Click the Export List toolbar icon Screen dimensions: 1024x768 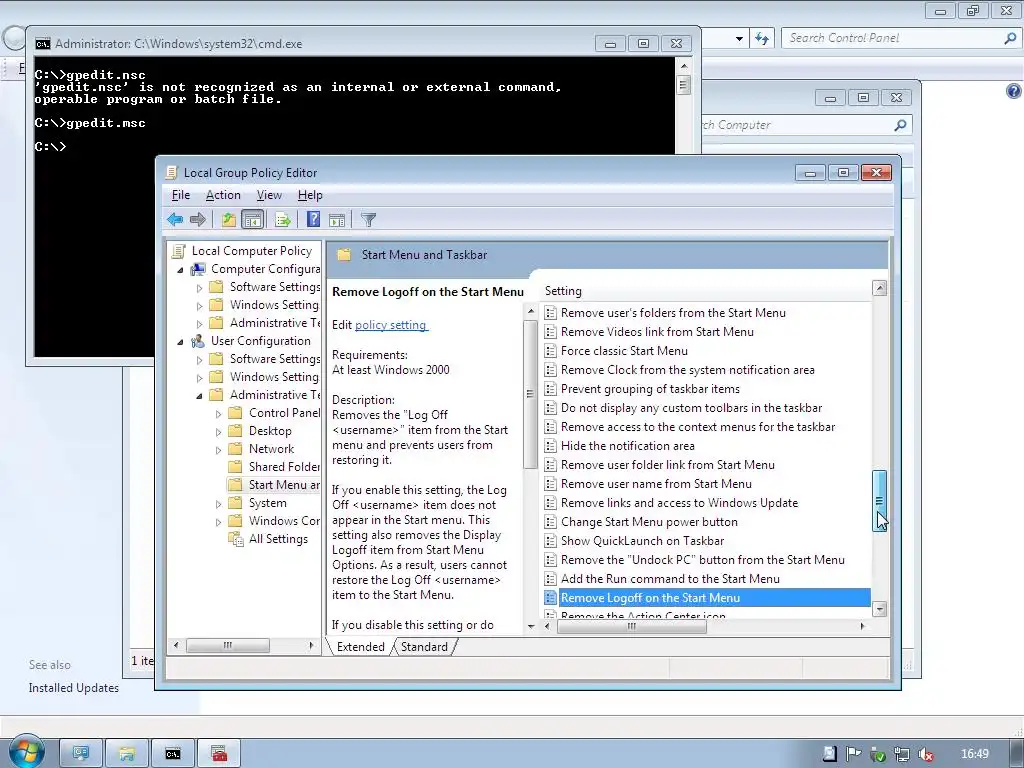coord(283,219)
